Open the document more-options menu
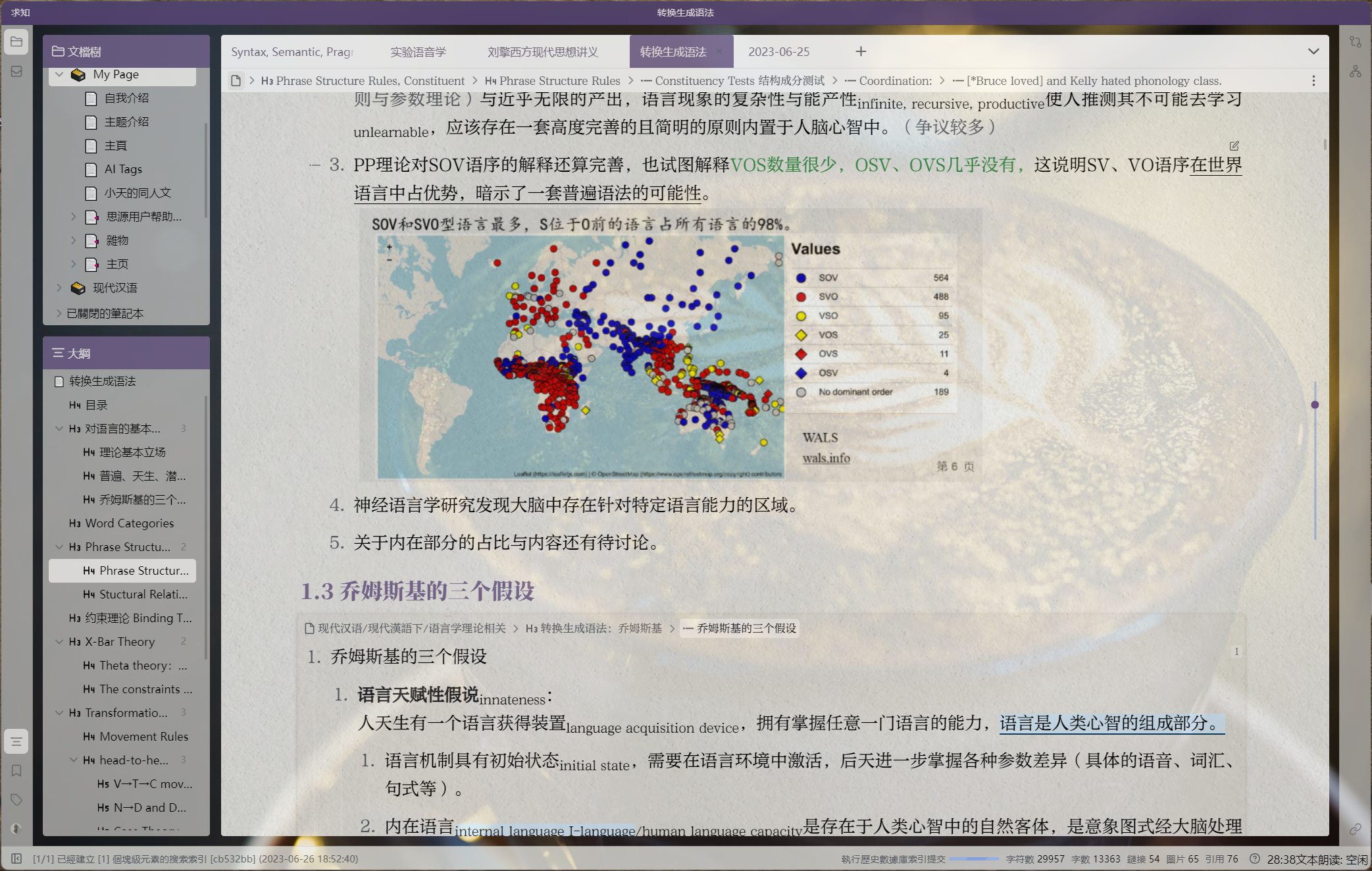1372x871 pixels. [x=1313, y=80]
